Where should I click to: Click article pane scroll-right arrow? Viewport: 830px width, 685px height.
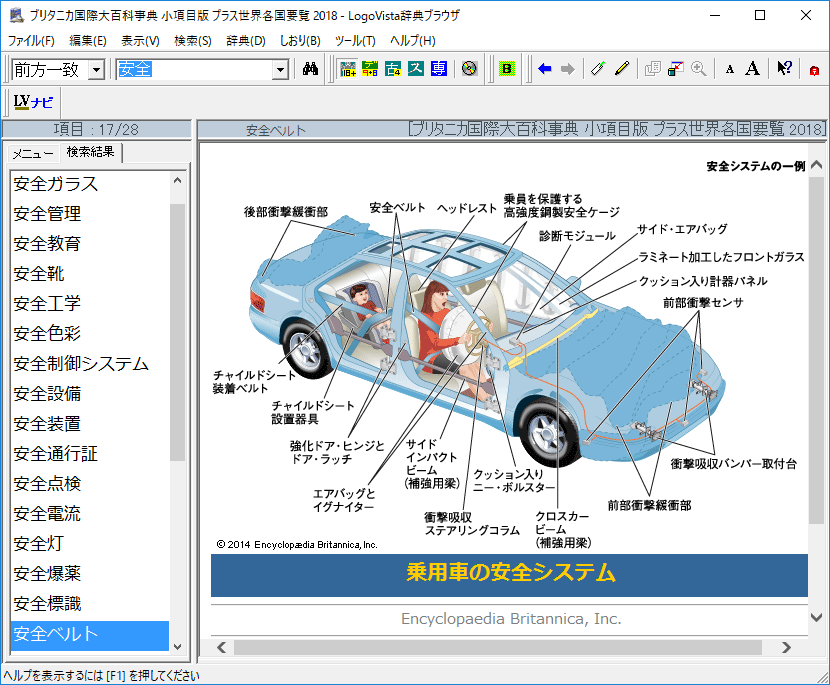(786, 647)
